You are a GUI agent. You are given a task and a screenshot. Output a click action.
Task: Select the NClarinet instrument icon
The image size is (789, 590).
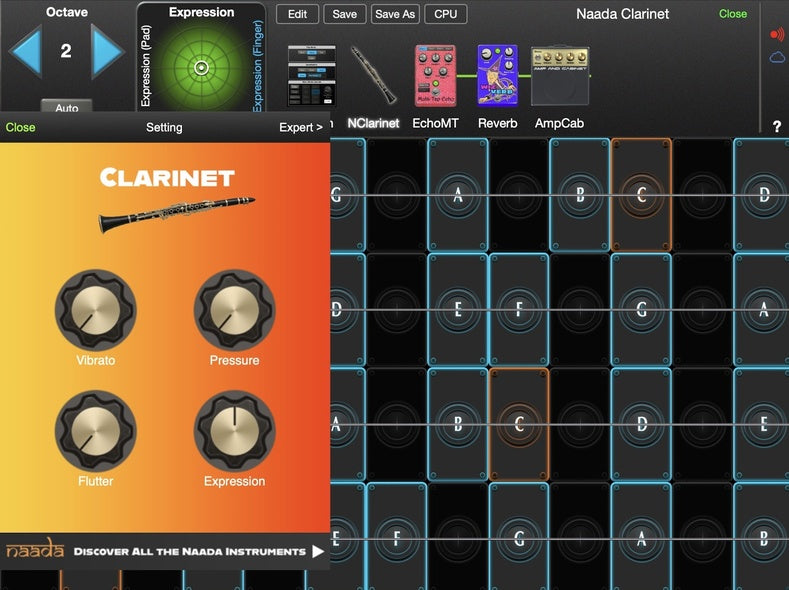[373, 75]
